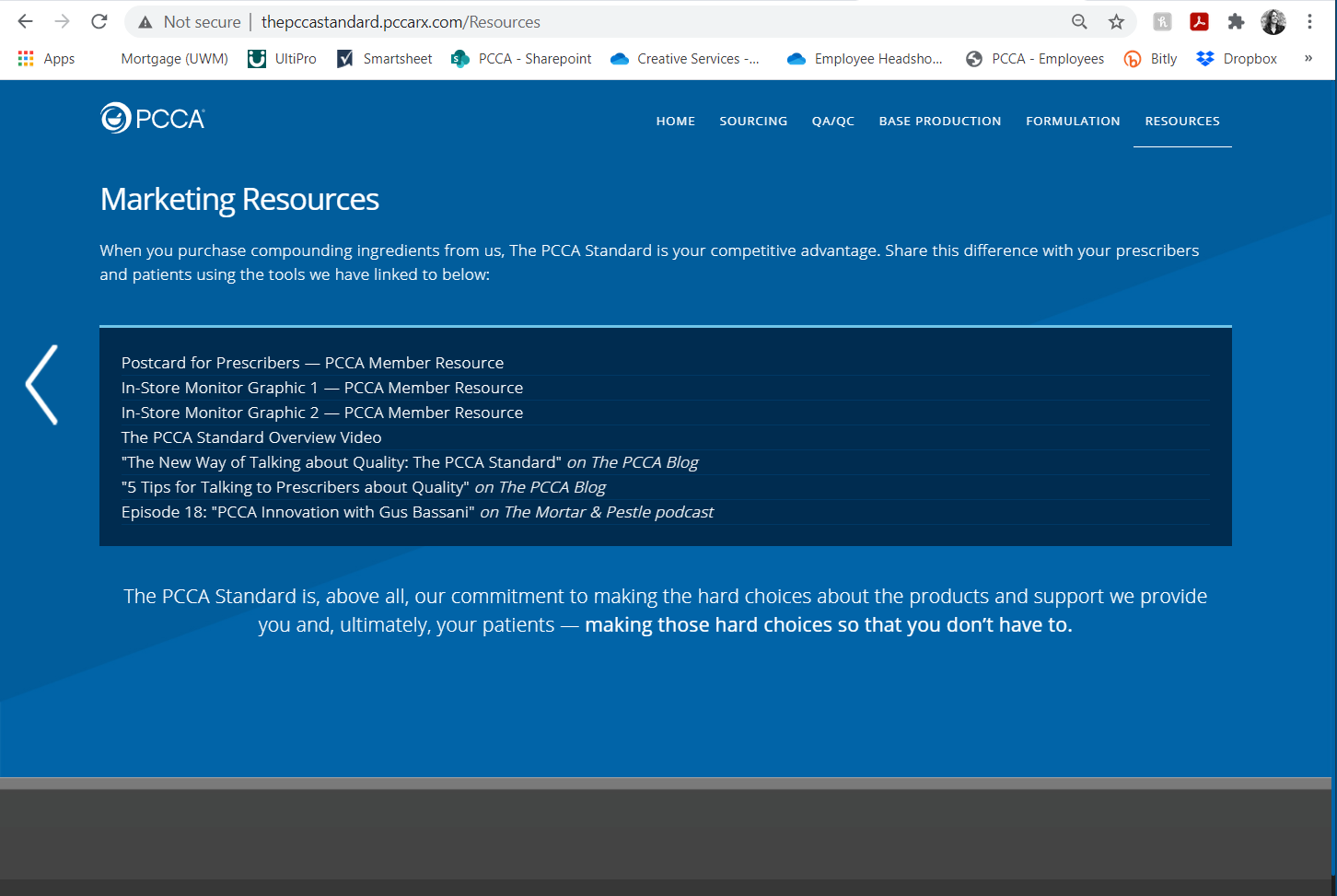The width and height of the screenshot is (1337, 896).
Task: Open the Bitly bookmark
Action: [1151, 58]
